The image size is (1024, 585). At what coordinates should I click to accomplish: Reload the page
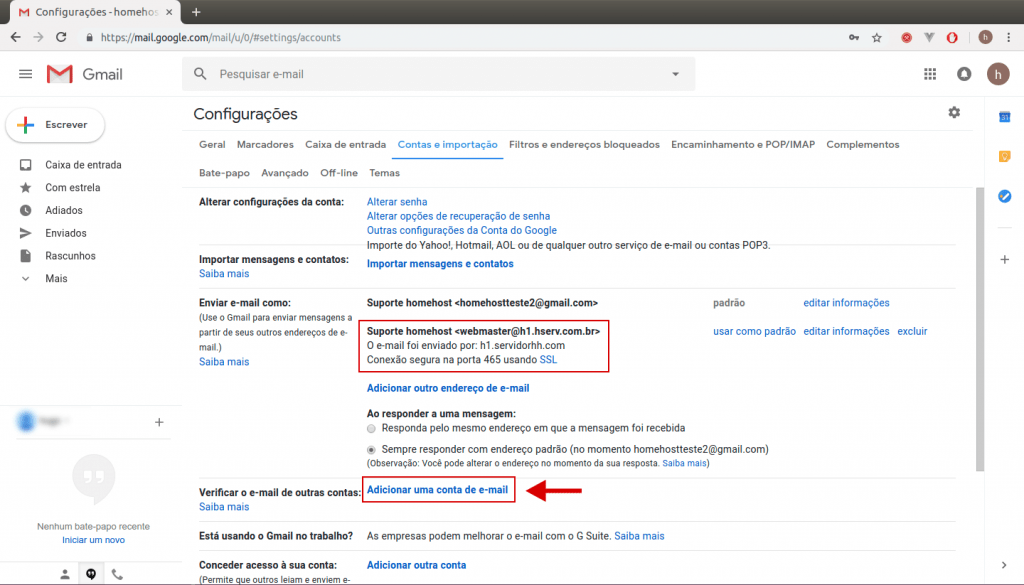61,37
